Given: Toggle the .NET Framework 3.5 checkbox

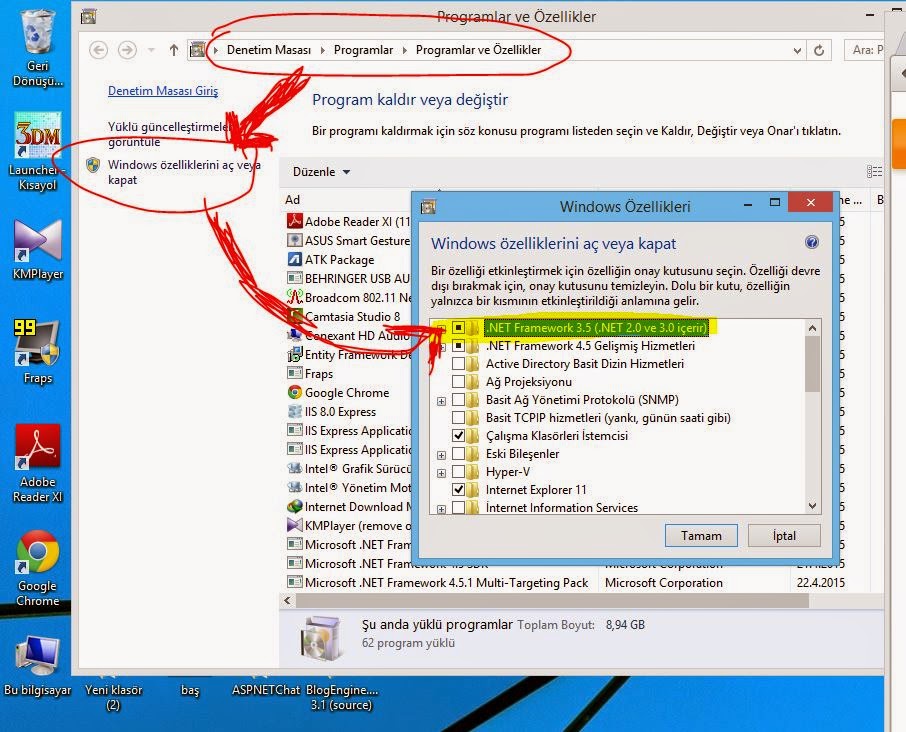Looking at the screenshot, I should tap(458, 328).
